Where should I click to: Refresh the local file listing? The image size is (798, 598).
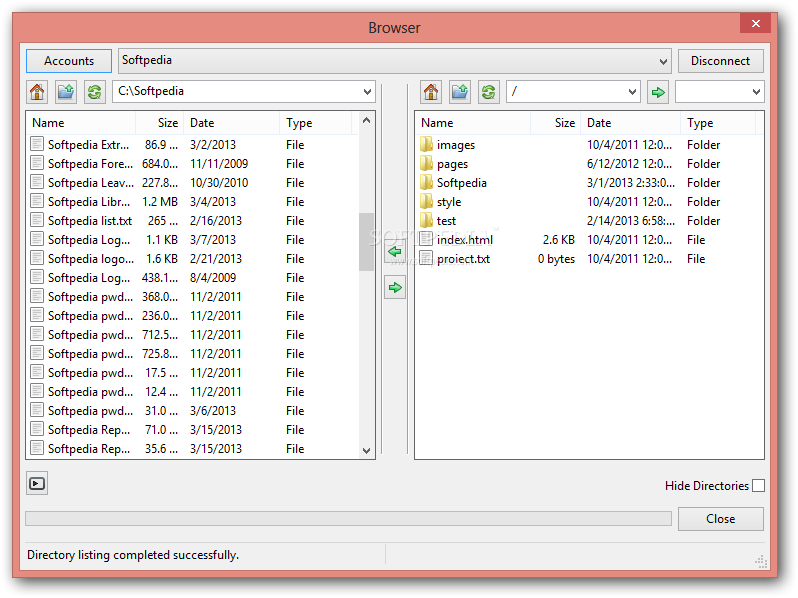[94, 92]
